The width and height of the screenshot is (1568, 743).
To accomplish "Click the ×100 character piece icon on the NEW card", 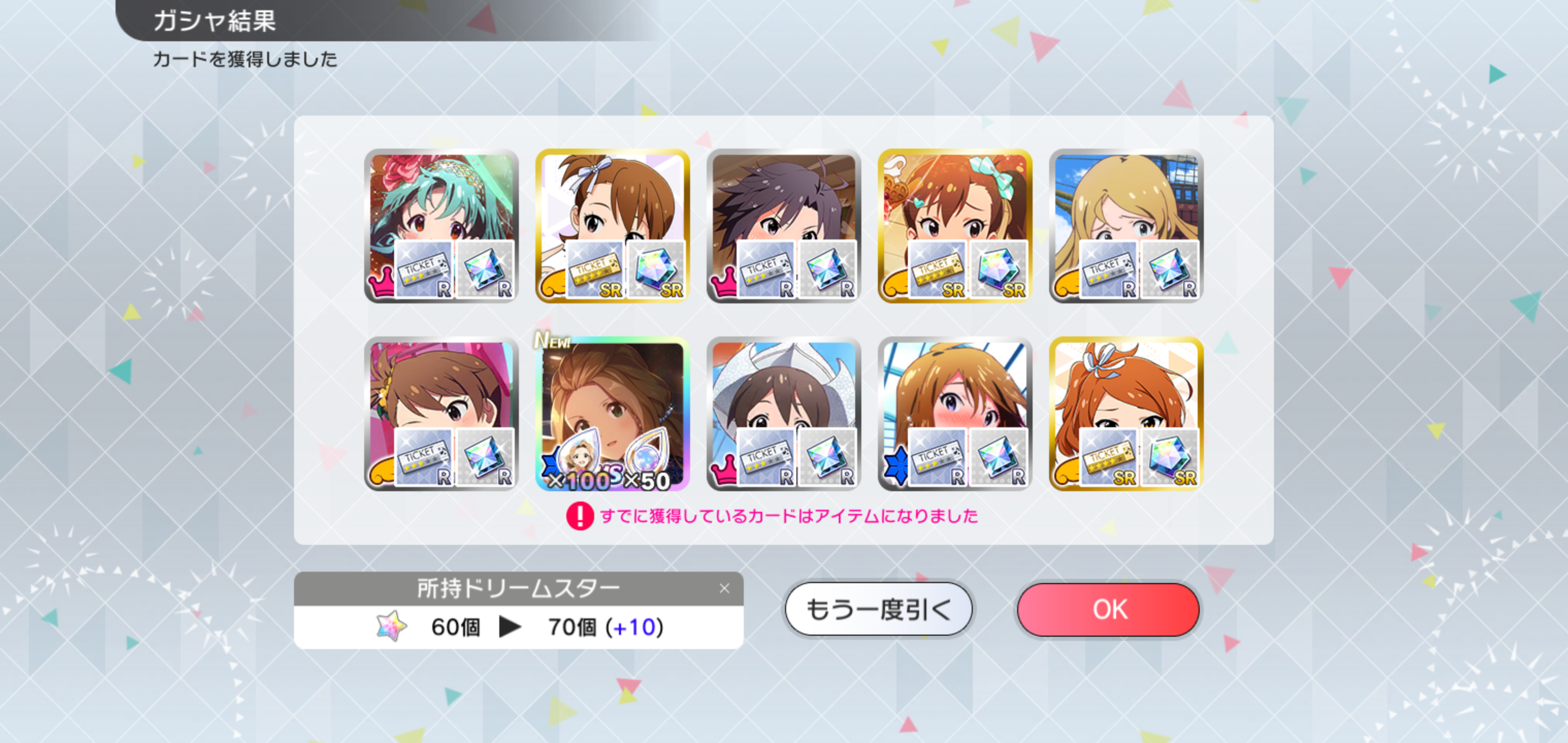I will (x=579, y=458).
